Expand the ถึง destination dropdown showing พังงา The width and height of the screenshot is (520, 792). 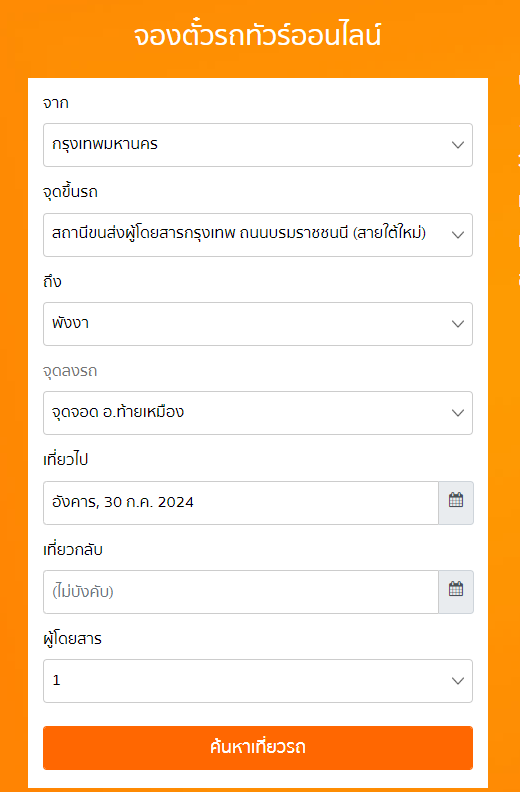point(258,324)
